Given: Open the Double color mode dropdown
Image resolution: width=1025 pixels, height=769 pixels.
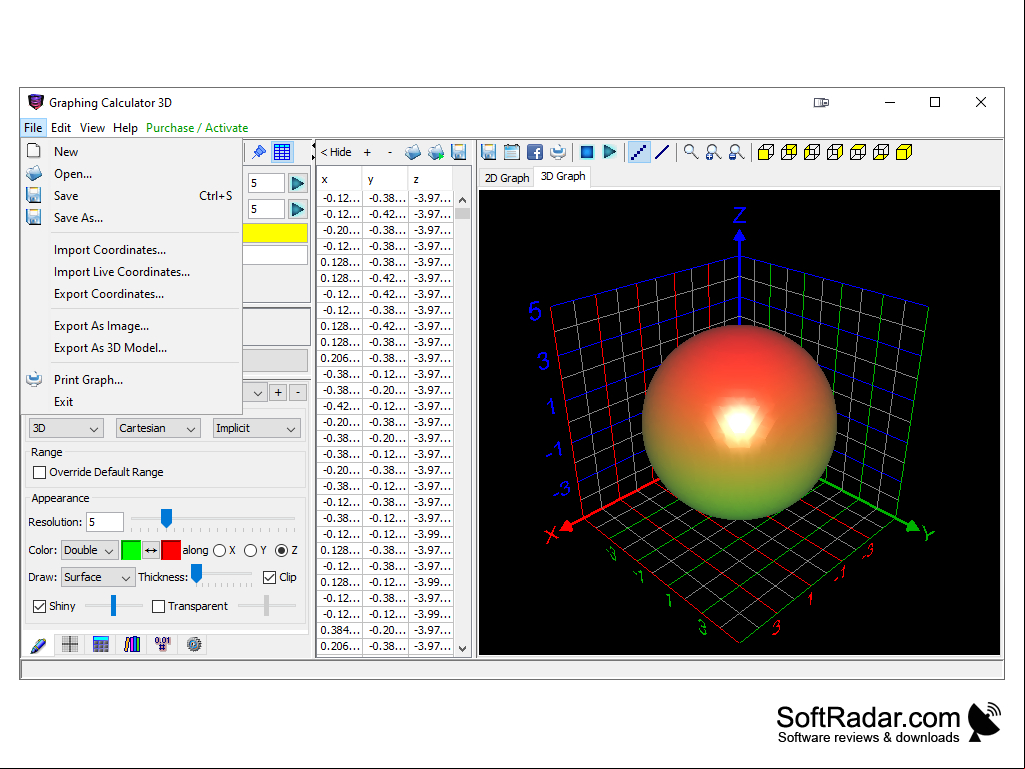Looking at the screenshot, I should coord(90,551).
